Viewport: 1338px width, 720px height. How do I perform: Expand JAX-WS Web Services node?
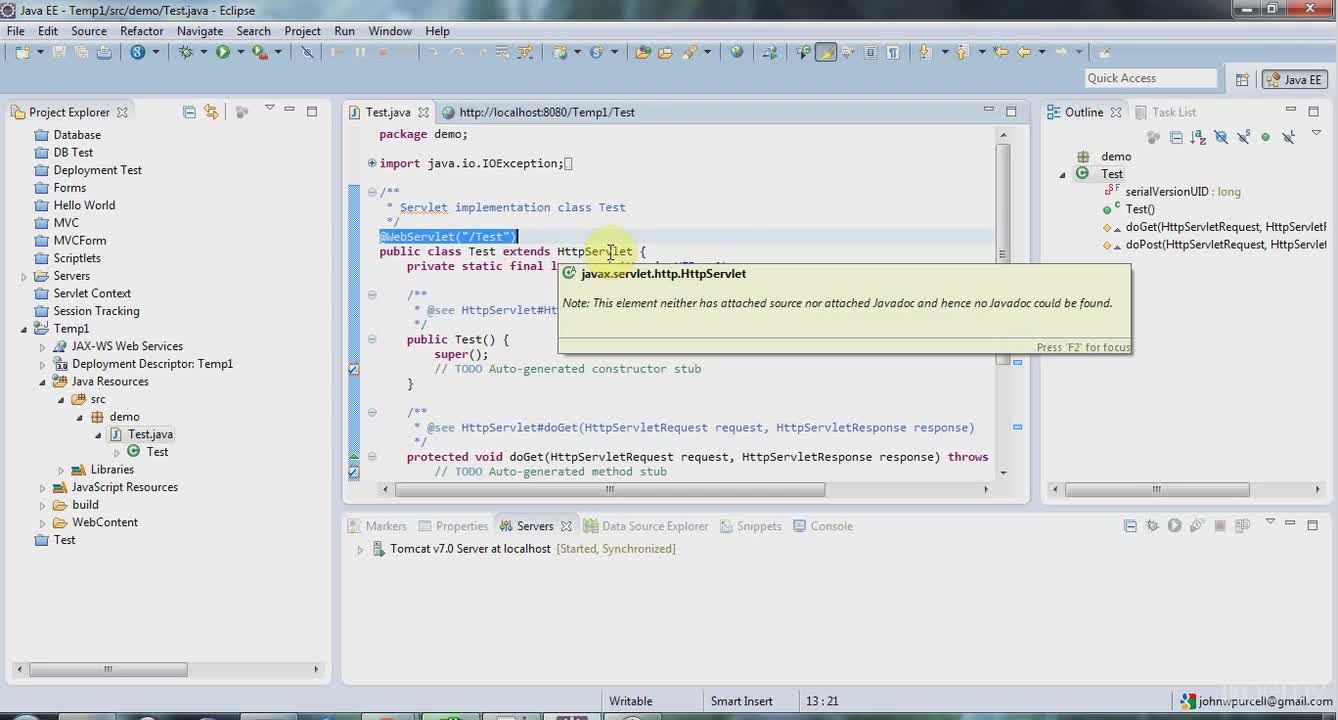43,347
